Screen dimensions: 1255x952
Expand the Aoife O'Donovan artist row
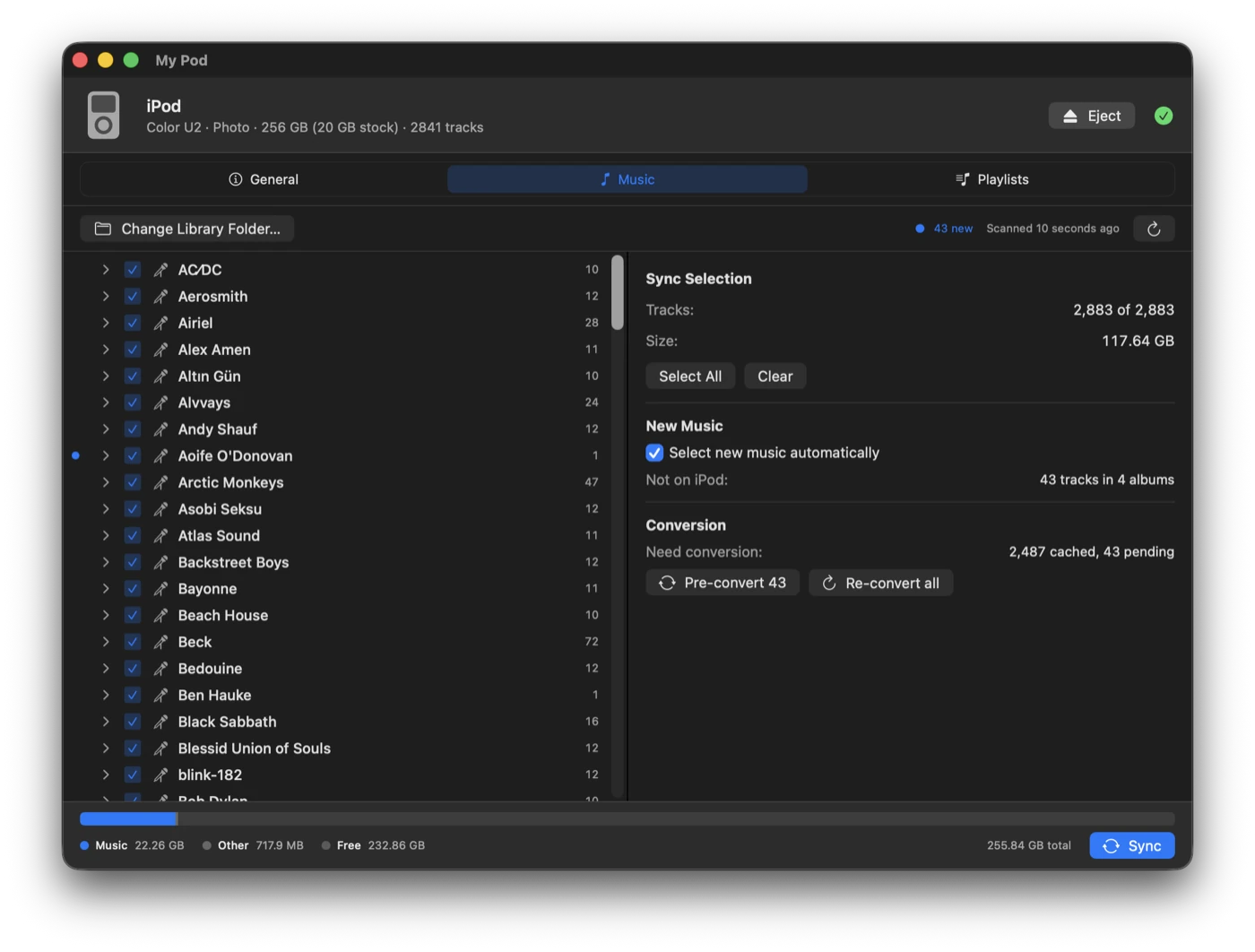pyautogui.click(x=106, y=456)
